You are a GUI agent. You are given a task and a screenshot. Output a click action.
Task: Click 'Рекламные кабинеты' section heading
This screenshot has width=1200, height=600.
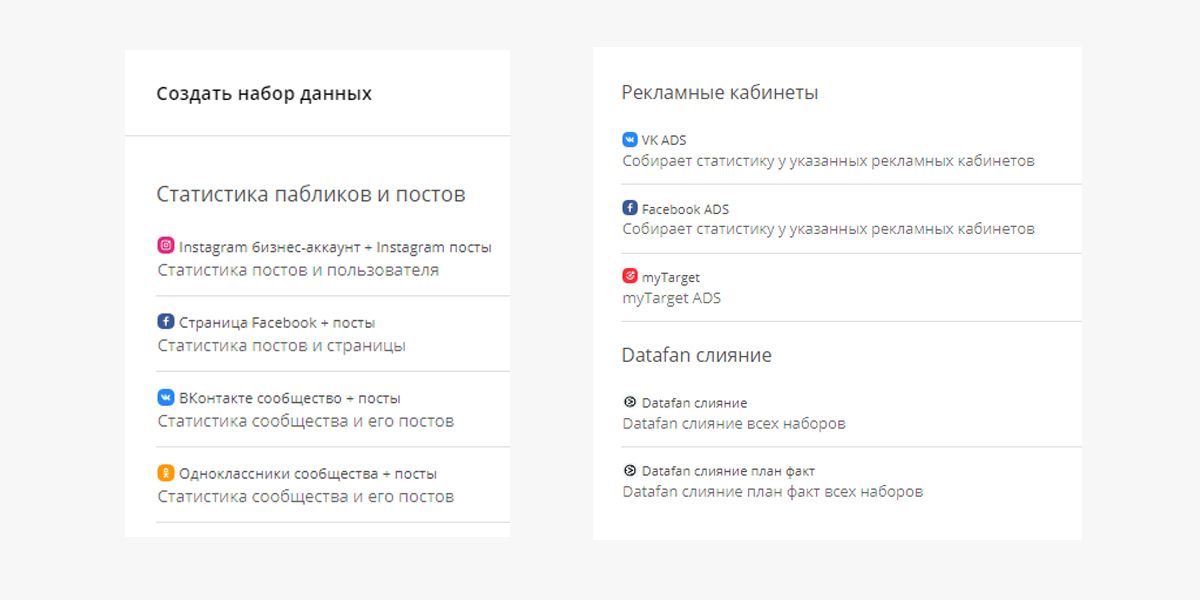720,92
